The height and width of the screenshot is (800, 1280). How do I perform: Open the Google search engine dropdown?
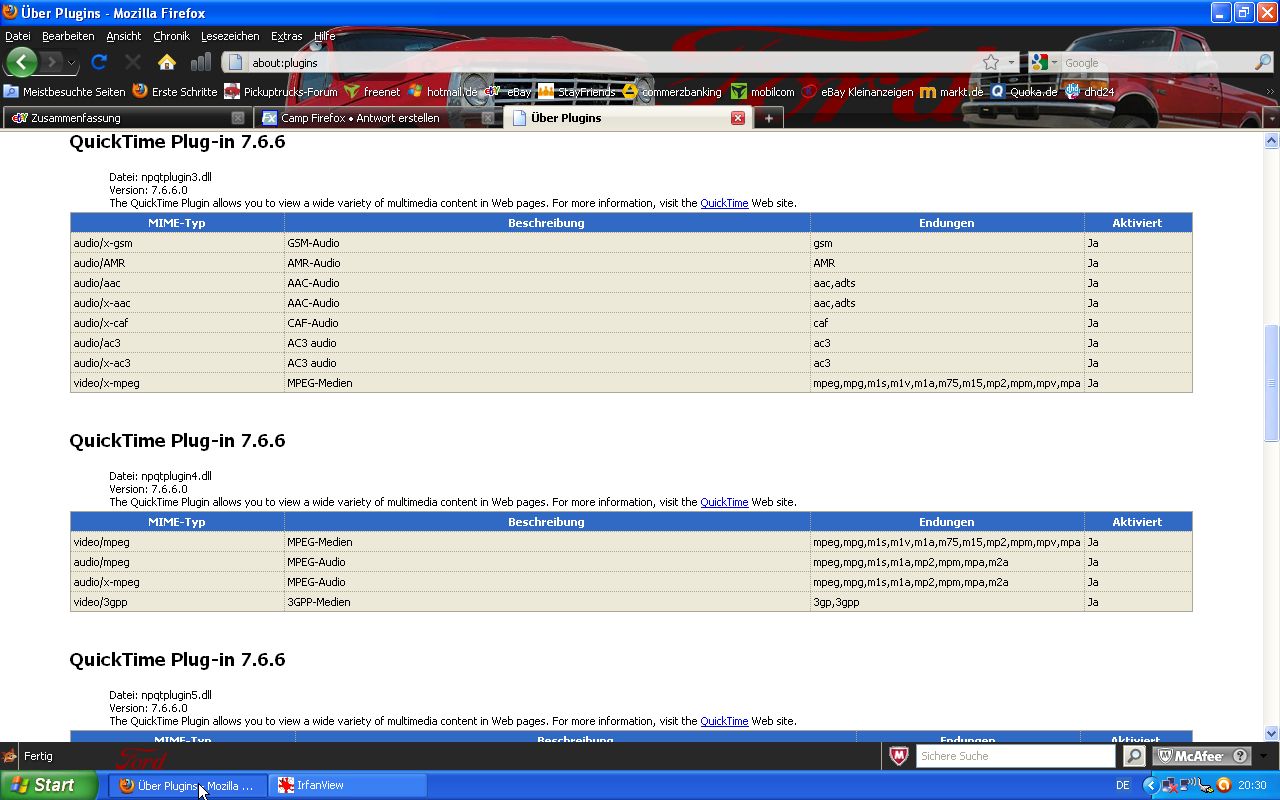pos(1044,62)
